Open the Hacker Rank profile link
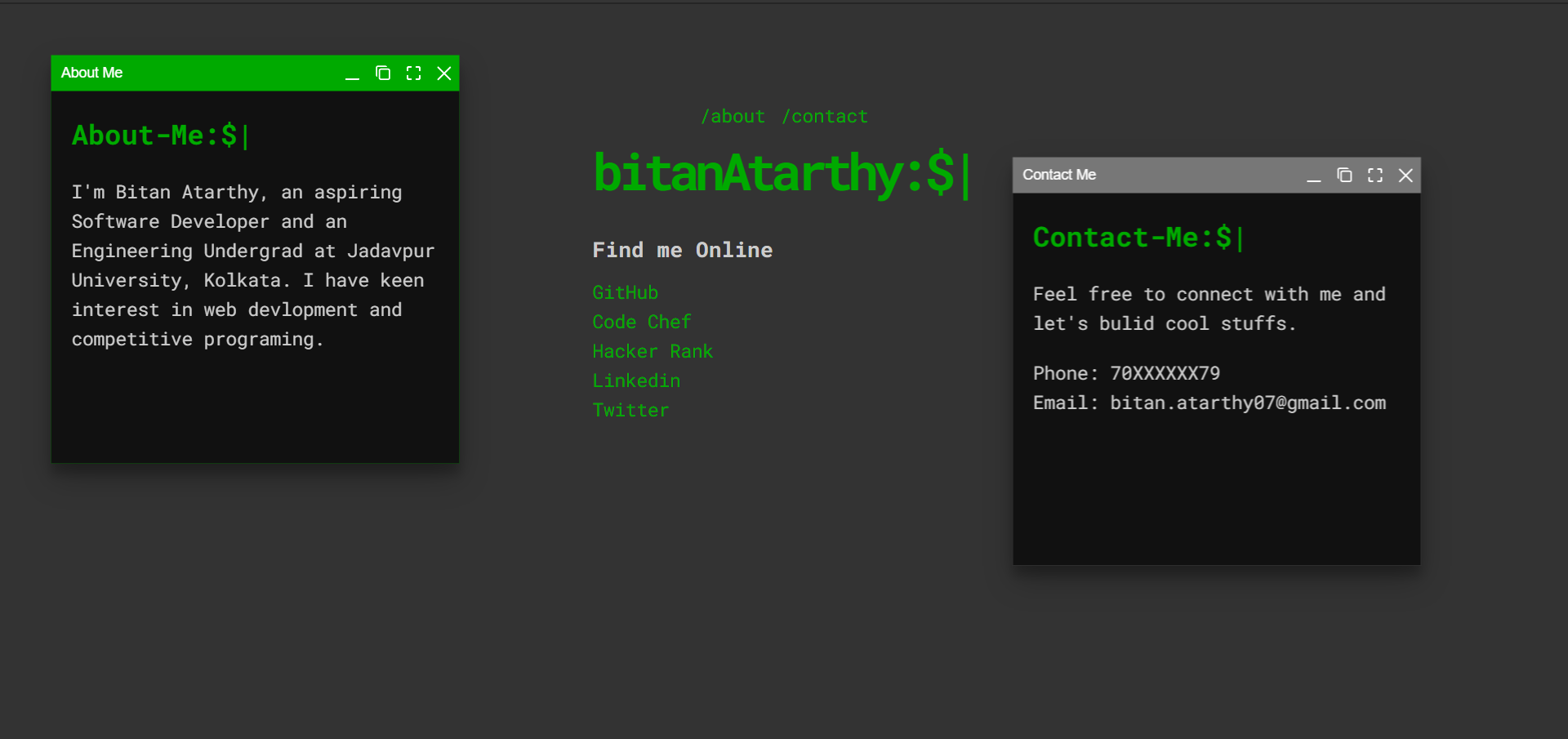Image resolution: width=1568 pixels, height=739 pixels. point(653,351)
